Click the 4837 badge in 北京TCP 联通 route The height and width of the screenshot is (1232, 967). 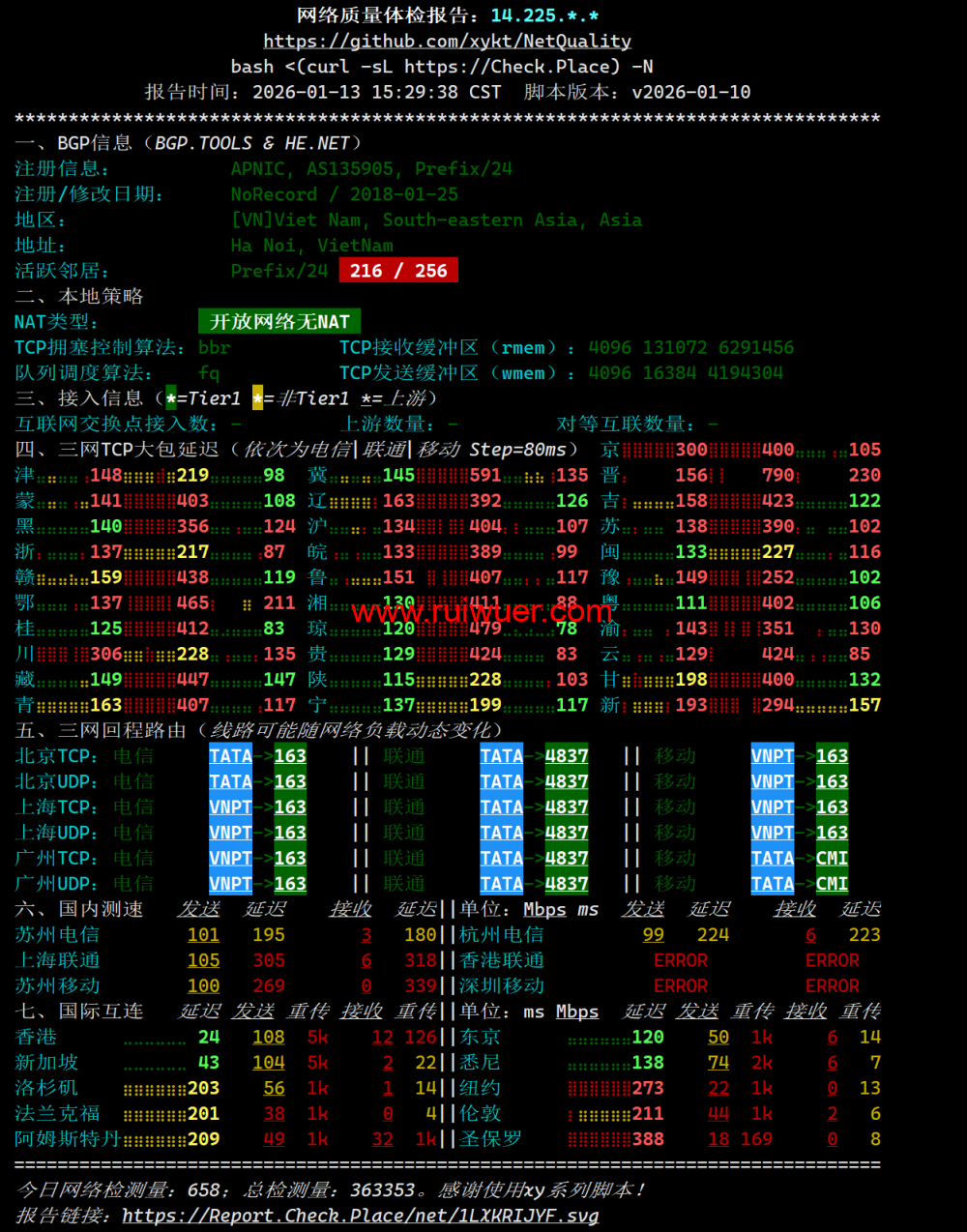click(567, 756)
